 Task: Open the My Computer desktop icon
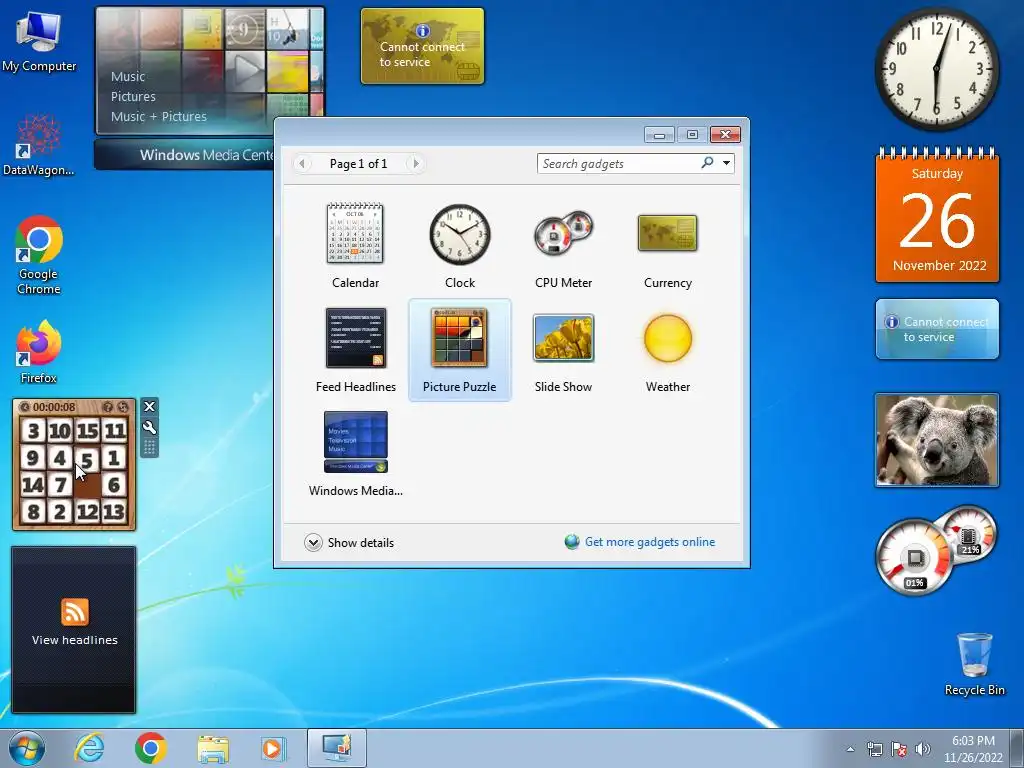coord(39,42)
